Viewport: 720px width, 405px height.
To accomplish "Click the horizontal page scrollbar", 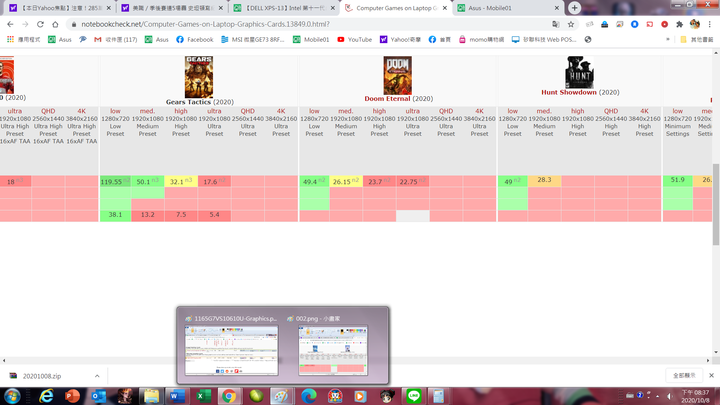I will pyautogui.click(x=356, y=360).
